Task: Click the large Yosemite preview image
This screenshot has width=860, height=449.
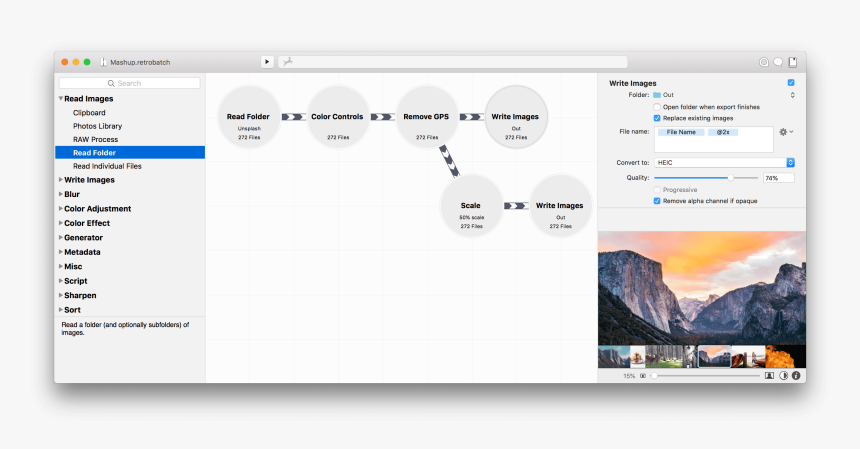Action: [x=702, y=288]
